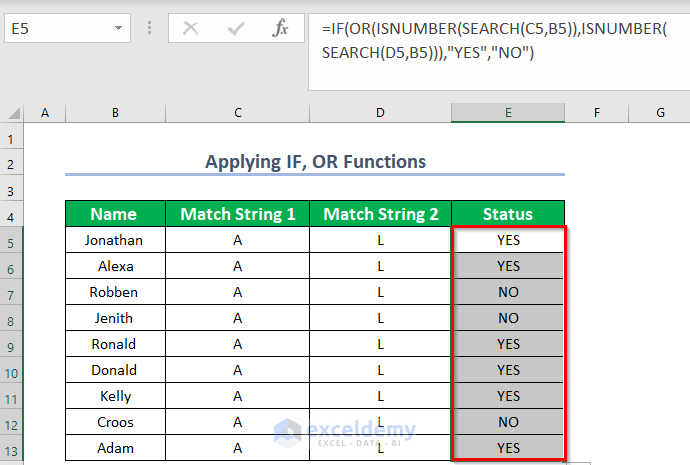
Task: Click the Match String 1 header cell
Action: [x=238, y=214]
